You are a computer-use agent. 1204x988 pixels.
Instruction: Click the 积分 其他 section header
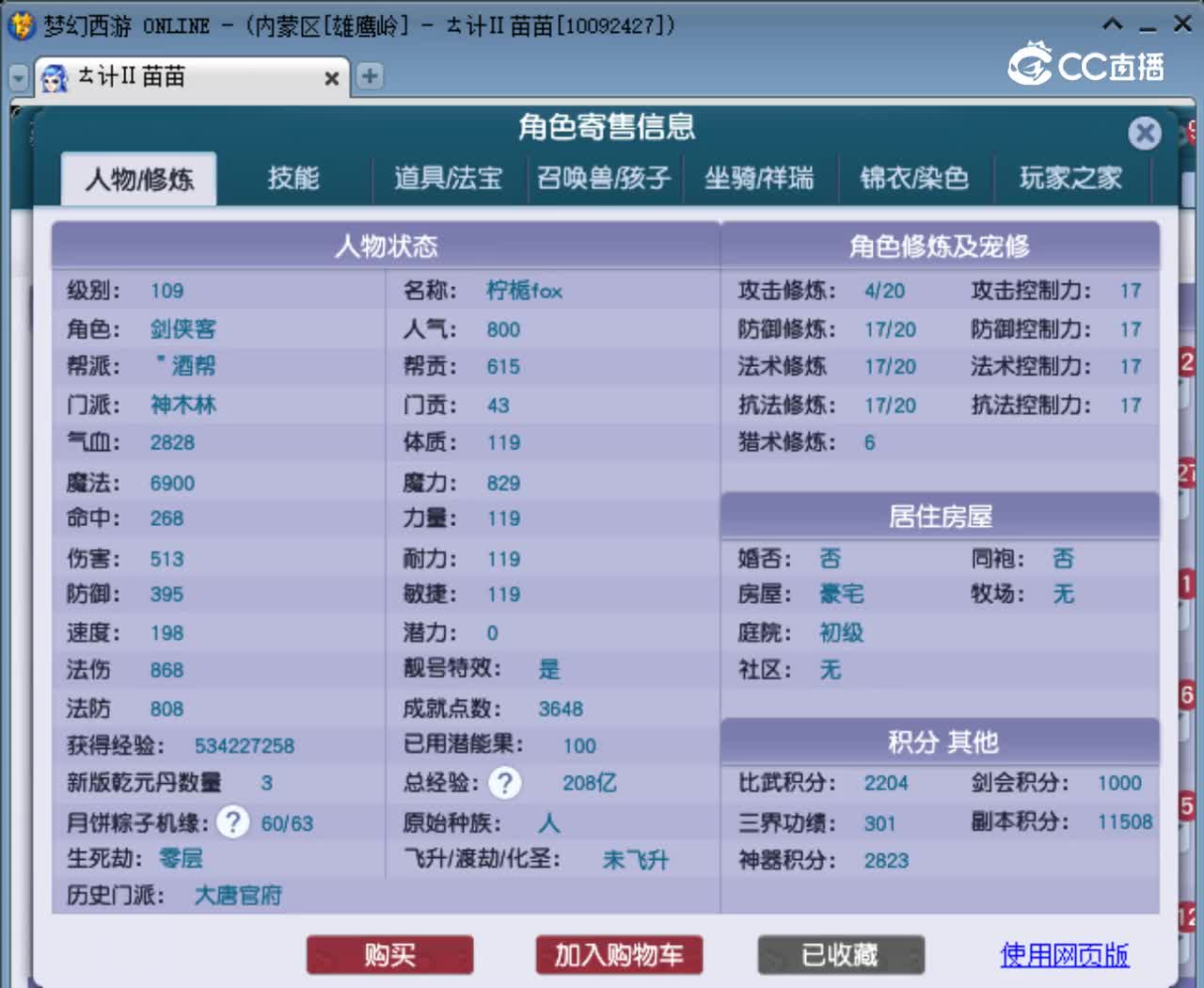[940, 742]
